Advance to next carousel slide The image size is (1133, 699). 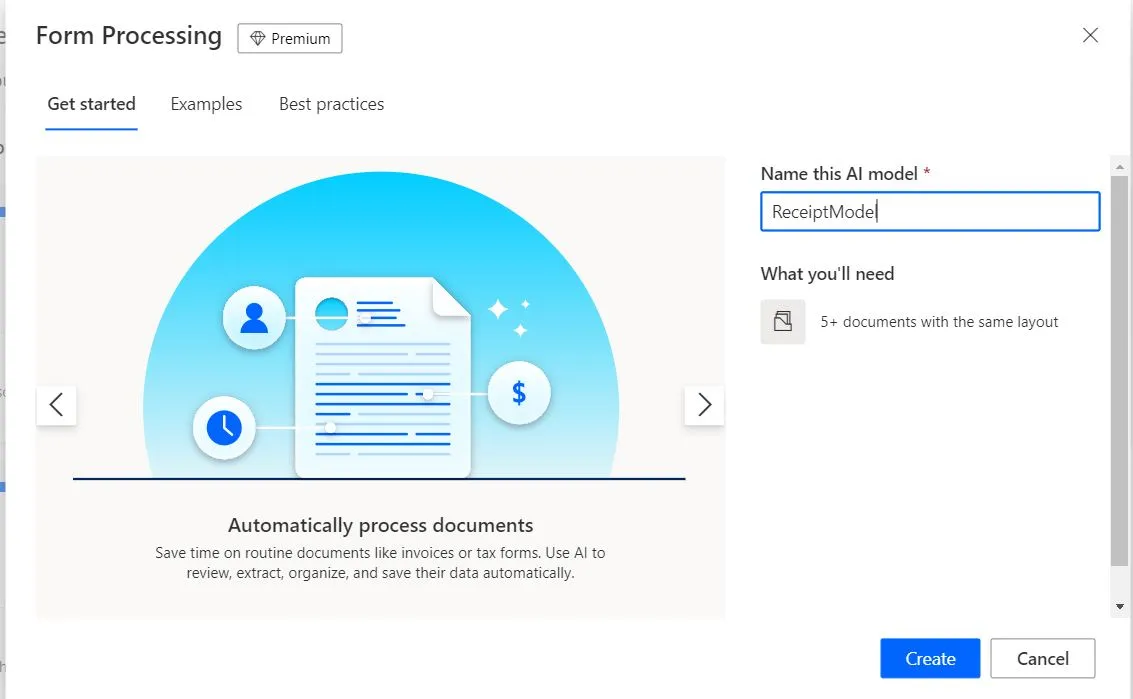[704, 405]
